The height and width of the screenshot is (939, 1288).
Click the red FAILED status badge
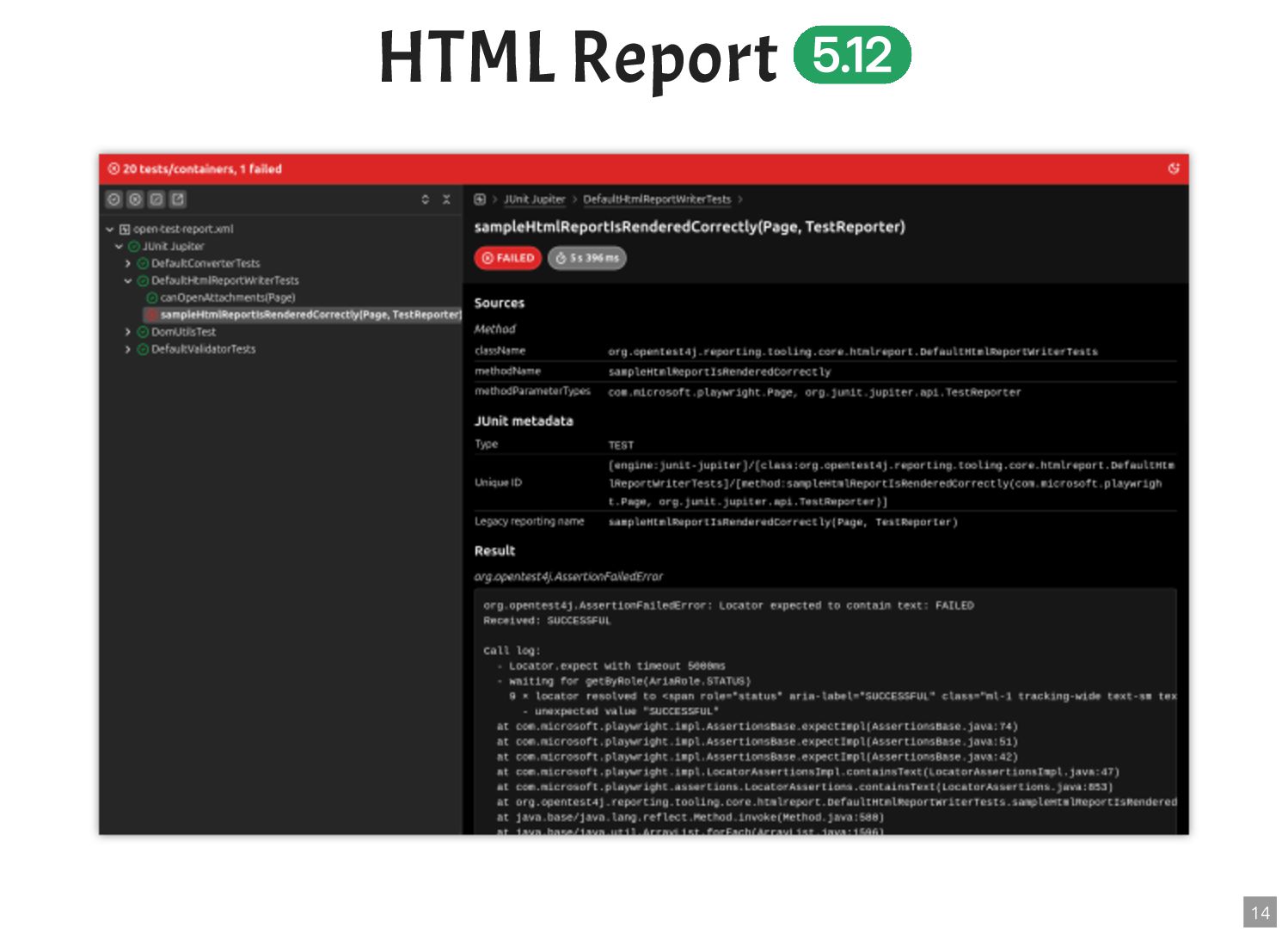(507, 258)
